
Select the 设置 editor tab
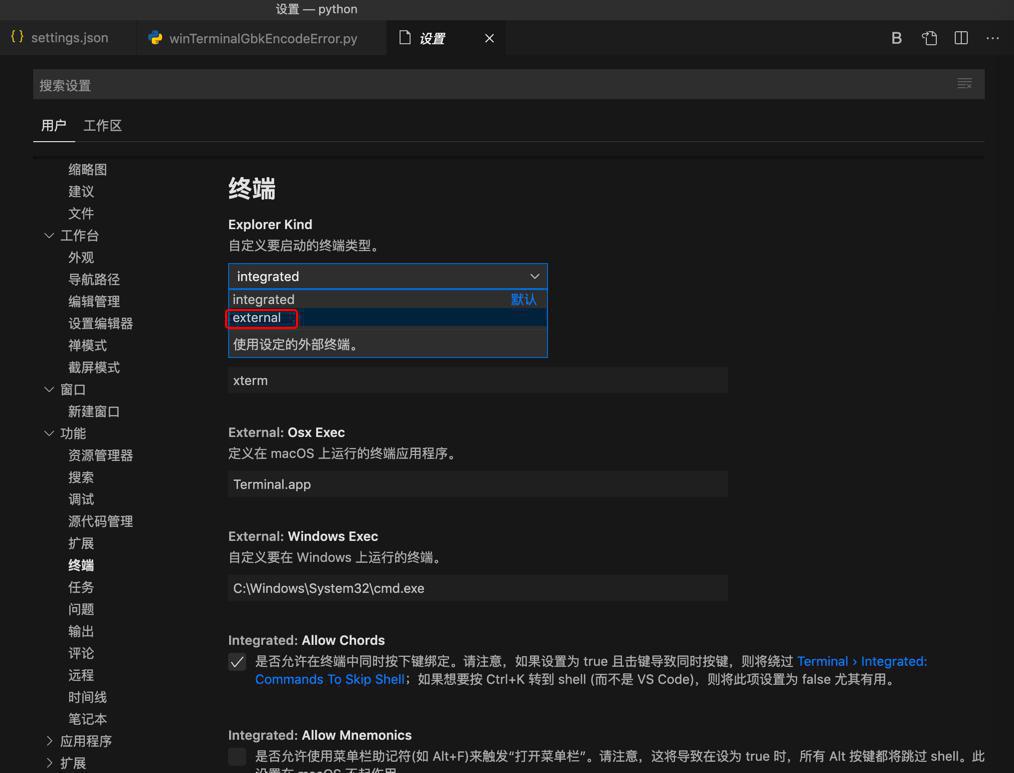pos(432,38)
